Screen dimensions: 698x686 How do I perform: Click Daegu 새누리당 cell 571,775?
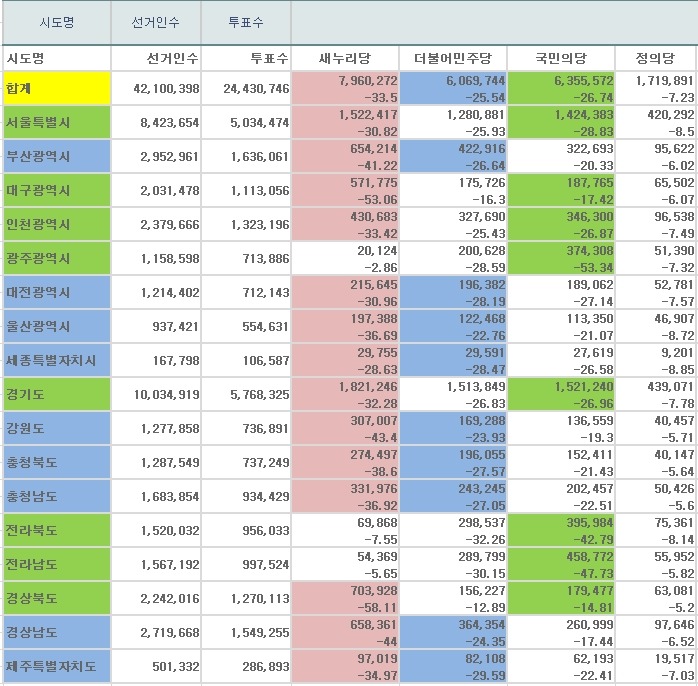[345, 191]
